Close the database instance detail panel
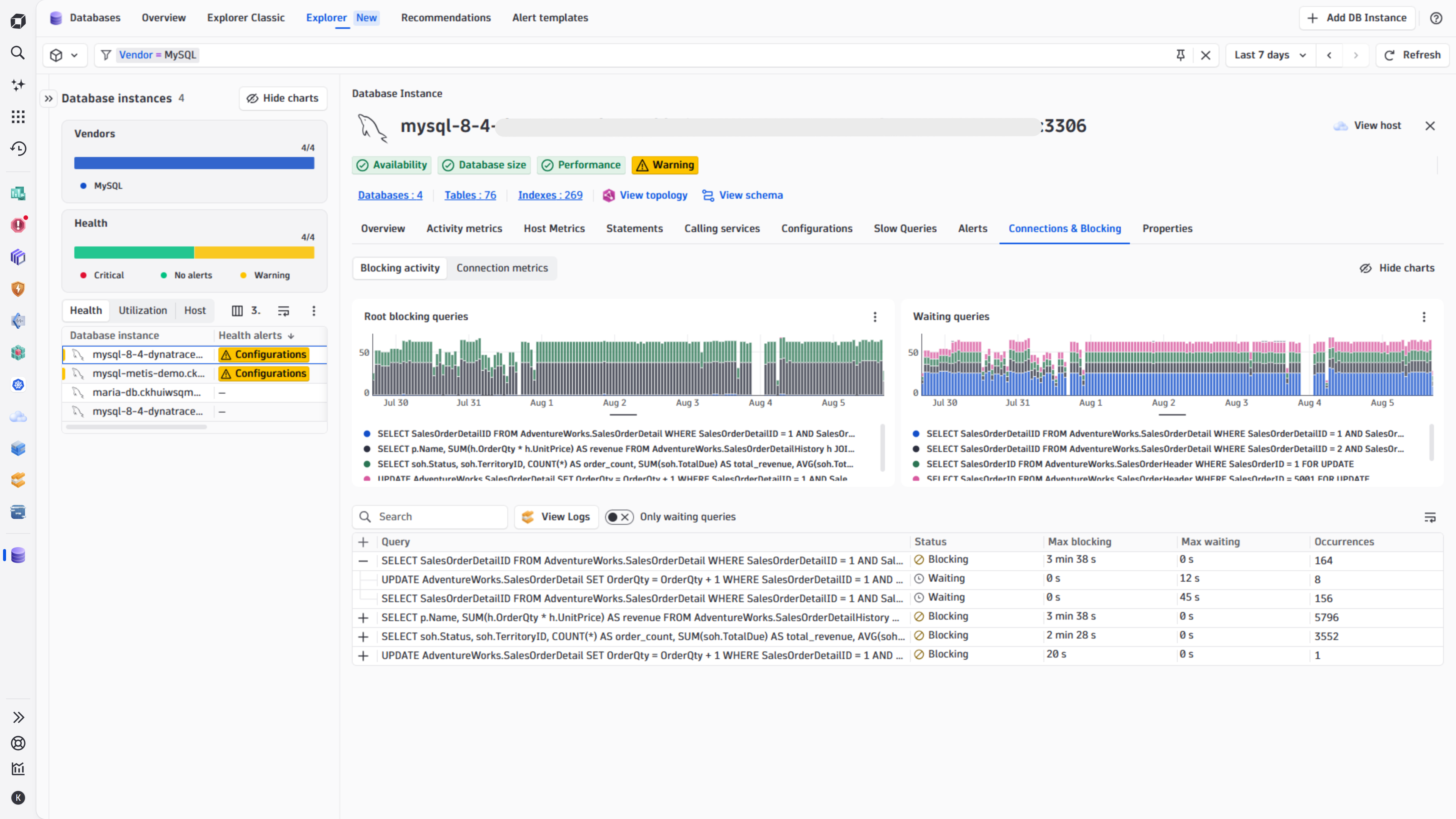1456x819 pixels. click(1430, 126)
